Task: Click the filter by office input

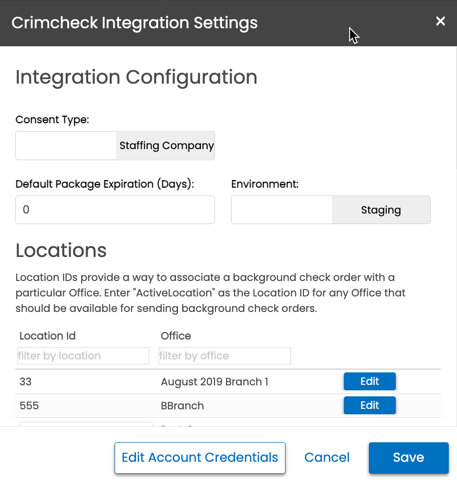Action: pyautogui.click(x=224, y=356)
